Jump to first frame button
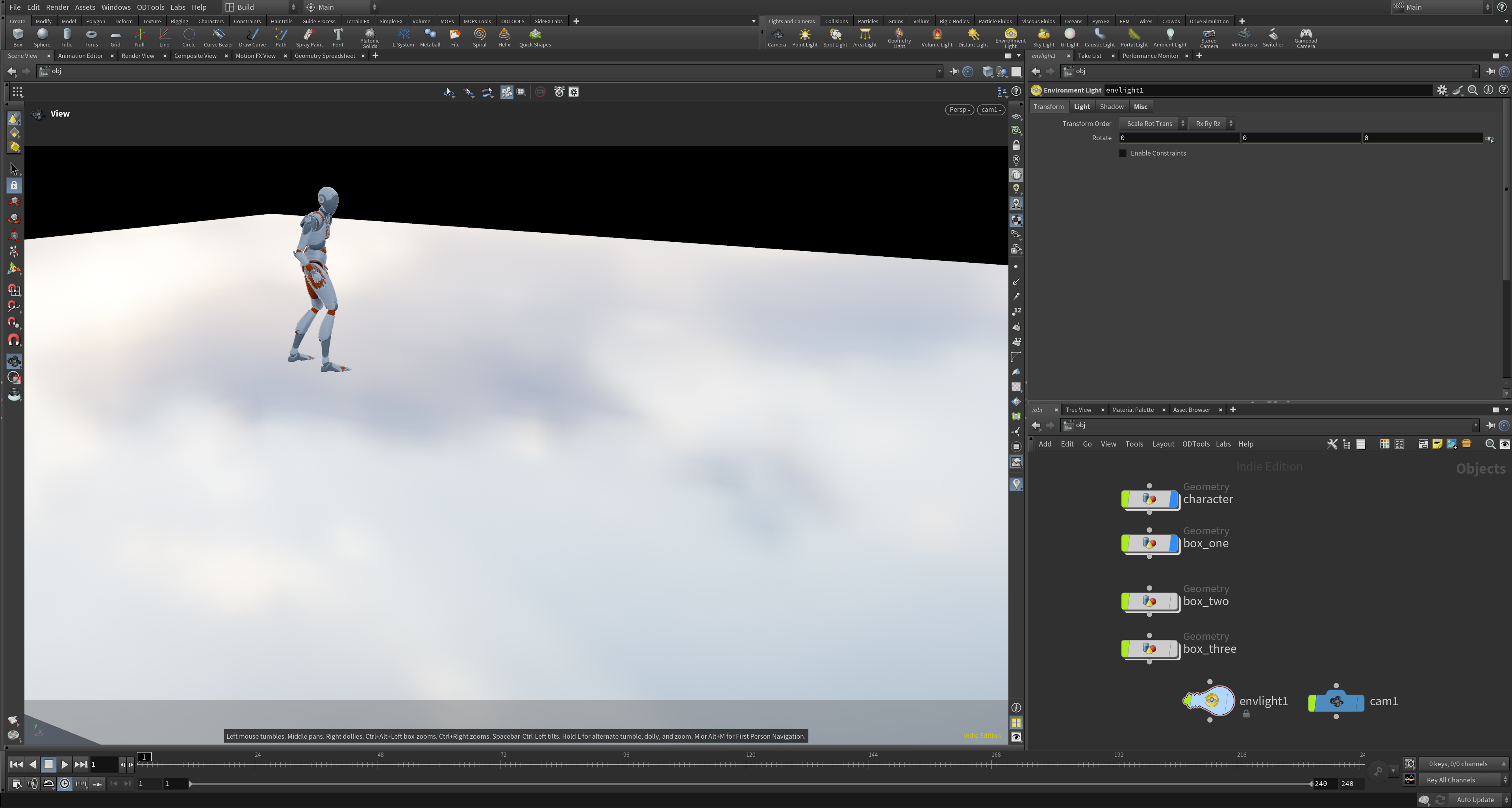1512x808 pixels. (17, 765)
